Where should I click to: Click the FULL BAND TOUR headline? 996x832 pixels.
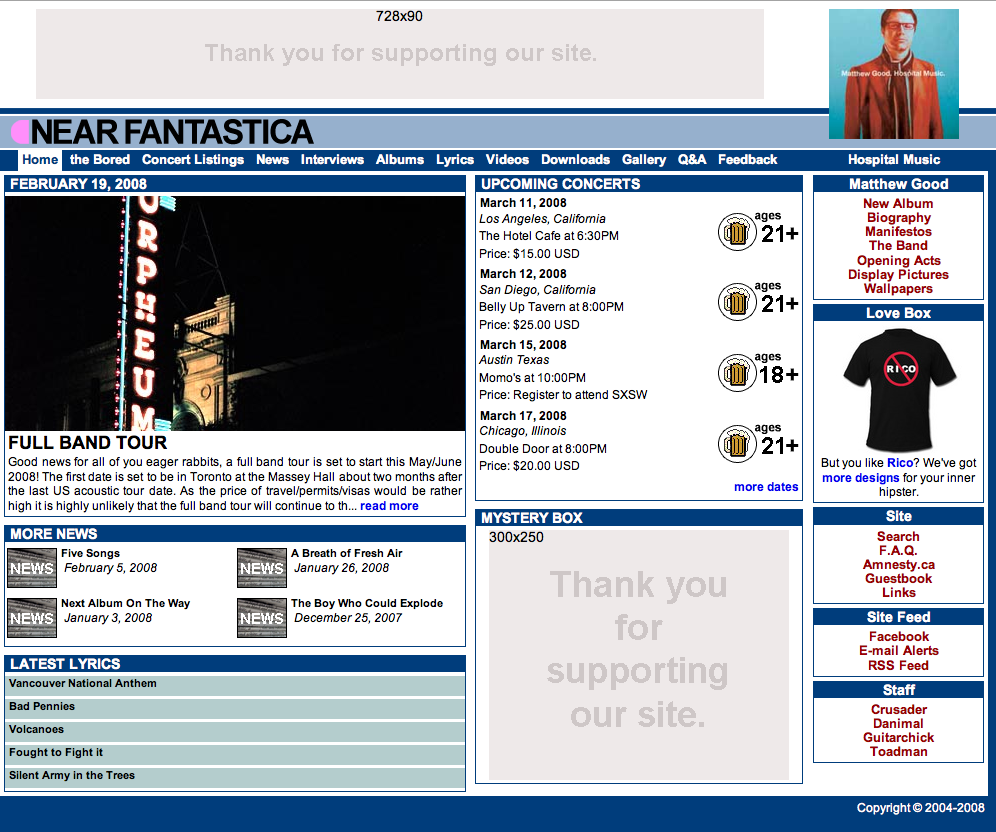[88, 442]
